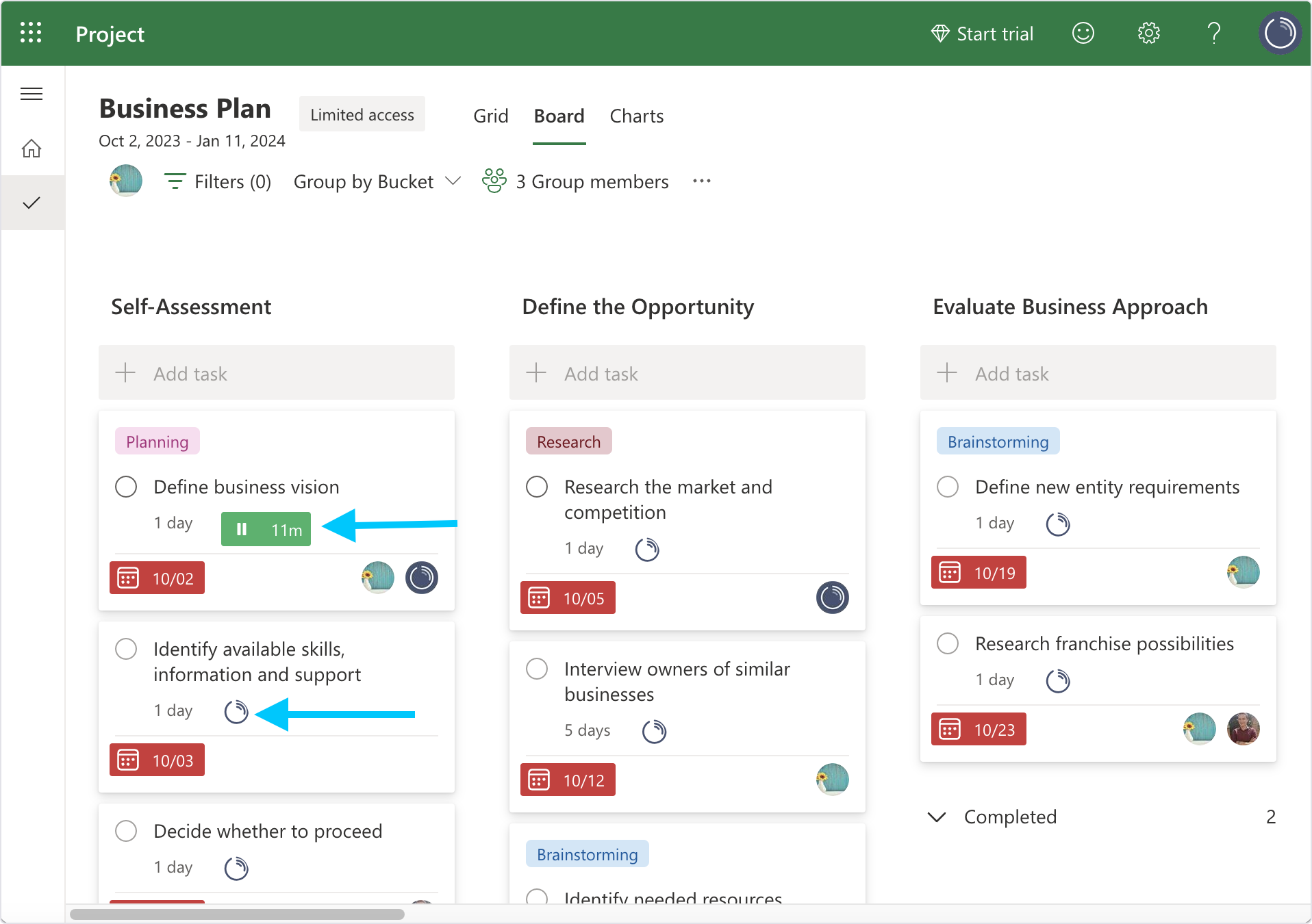Collapse the Completed section chevron
The width and height of the screenshot is (1312, 924).
[x=936, y=817]
